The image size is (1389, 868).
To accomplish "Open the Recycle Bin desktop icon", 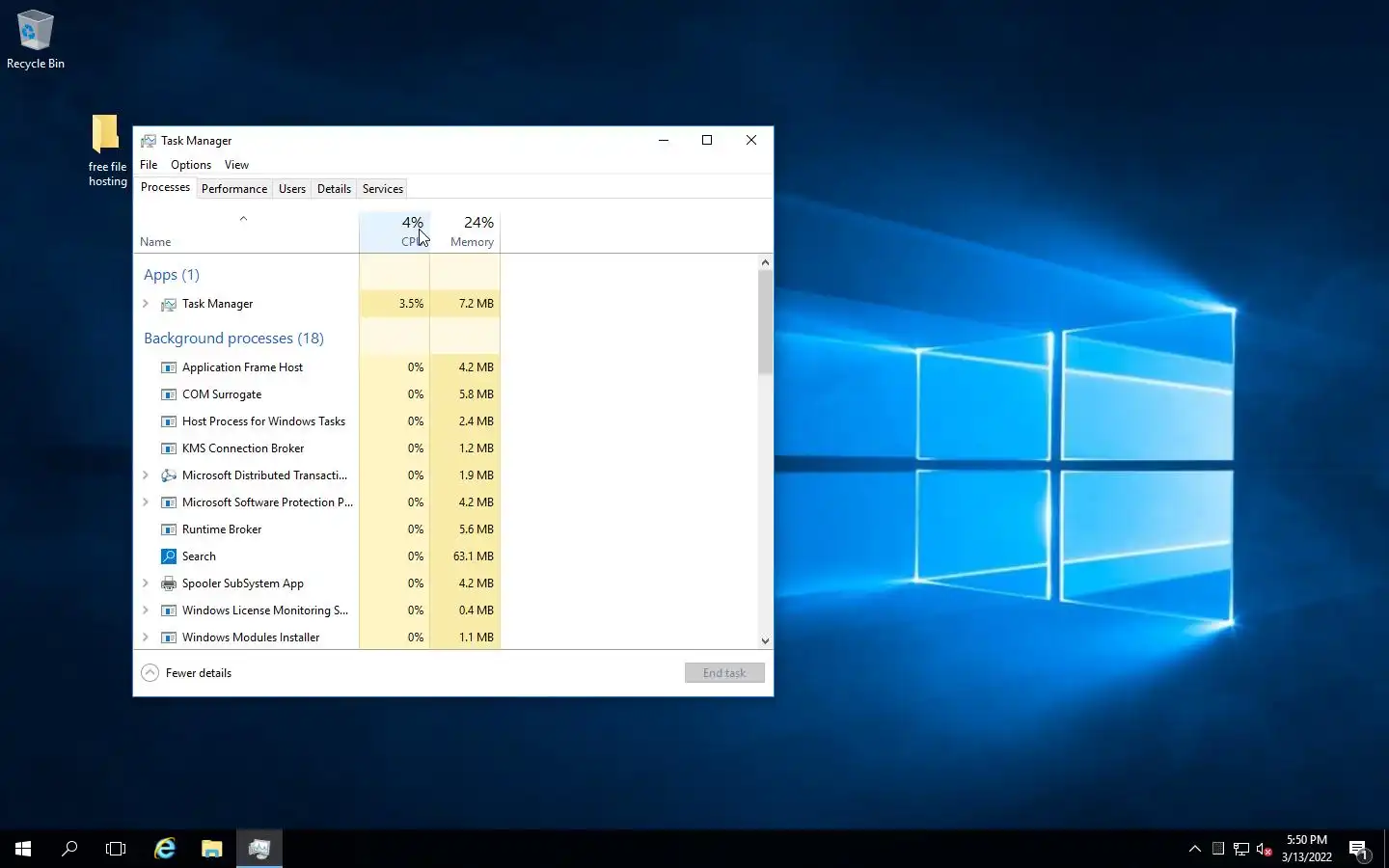I will (36, 39).
